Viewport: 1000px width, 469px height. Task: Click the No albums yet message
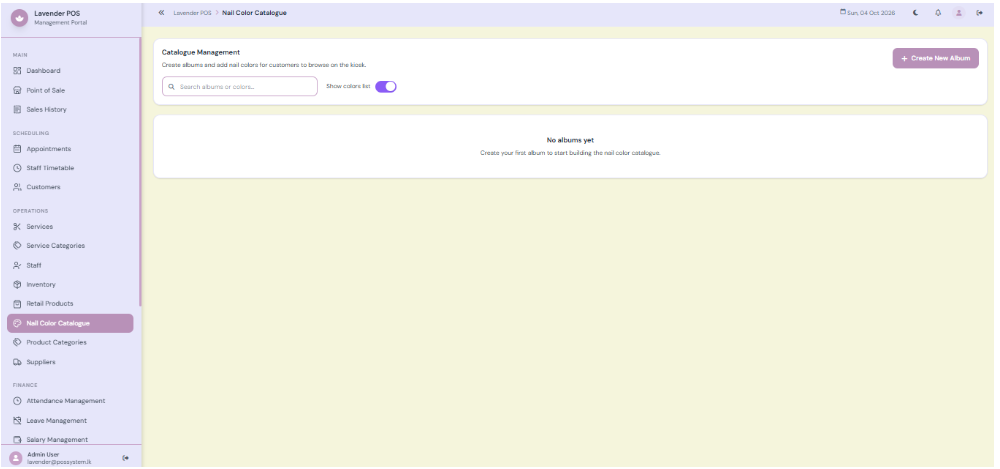(570, 140)
